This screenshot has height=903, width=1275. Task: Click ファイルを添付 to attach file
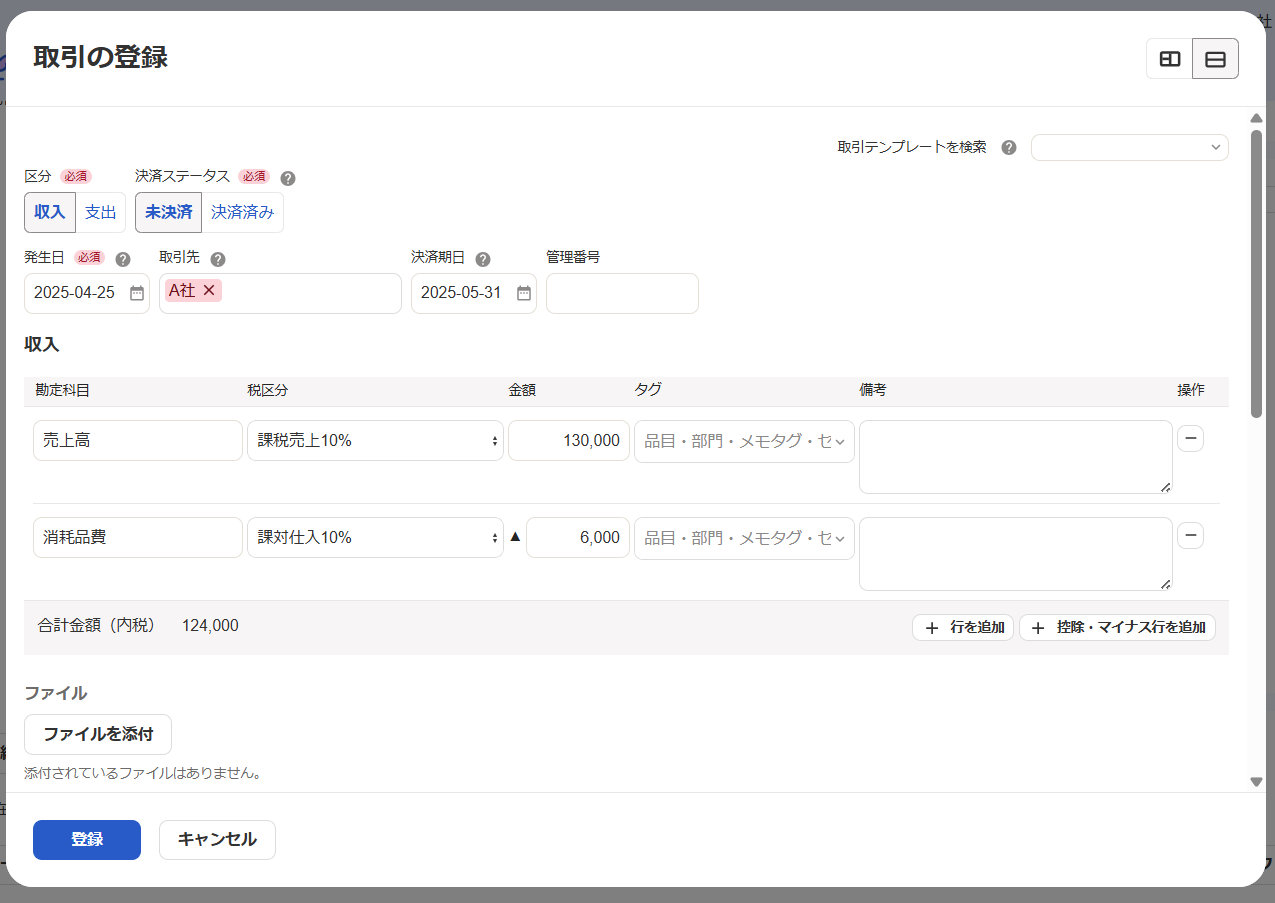[98, 734]
